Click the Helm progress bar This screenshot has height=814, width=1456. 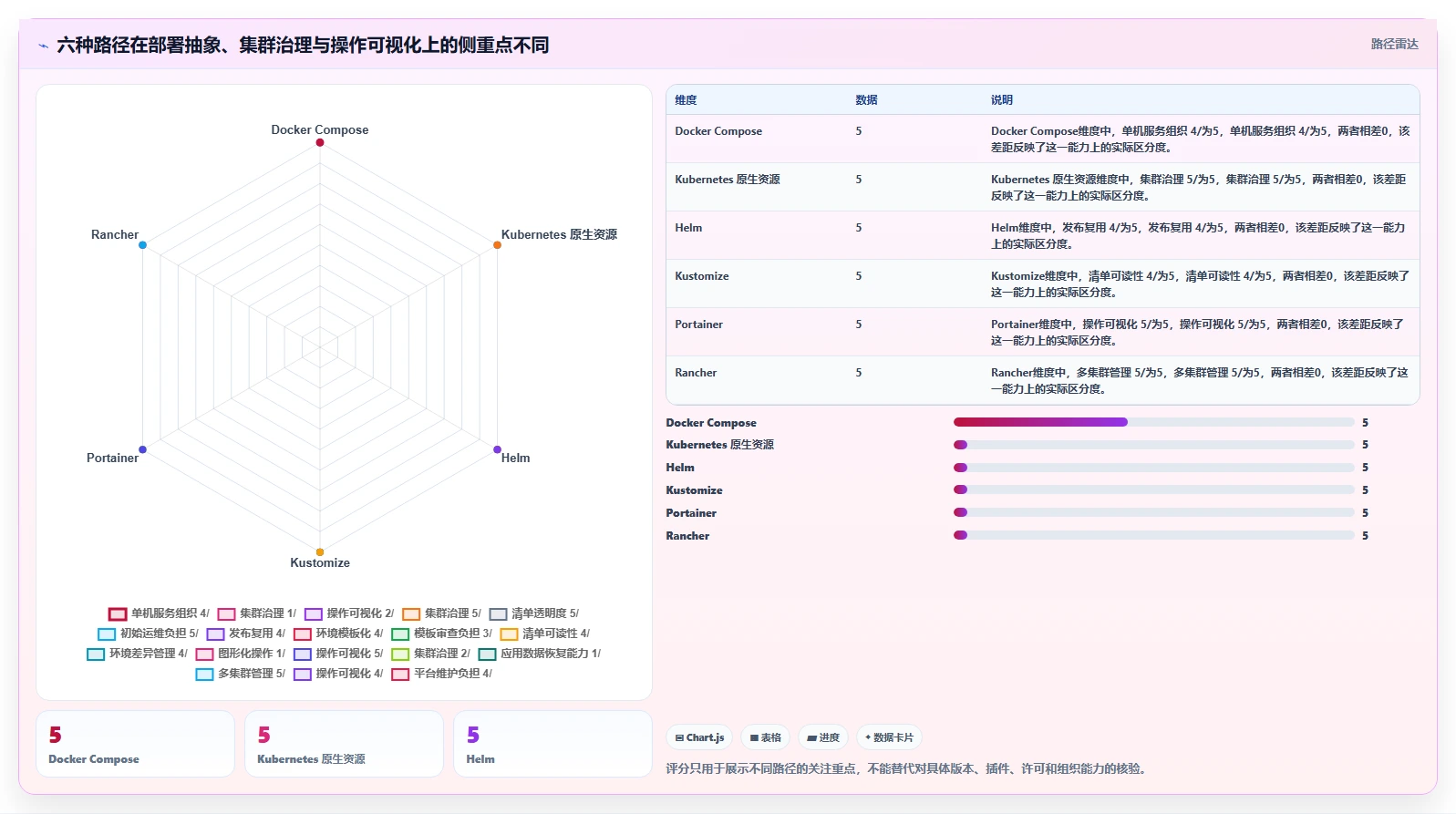[x=1153, y=468]
